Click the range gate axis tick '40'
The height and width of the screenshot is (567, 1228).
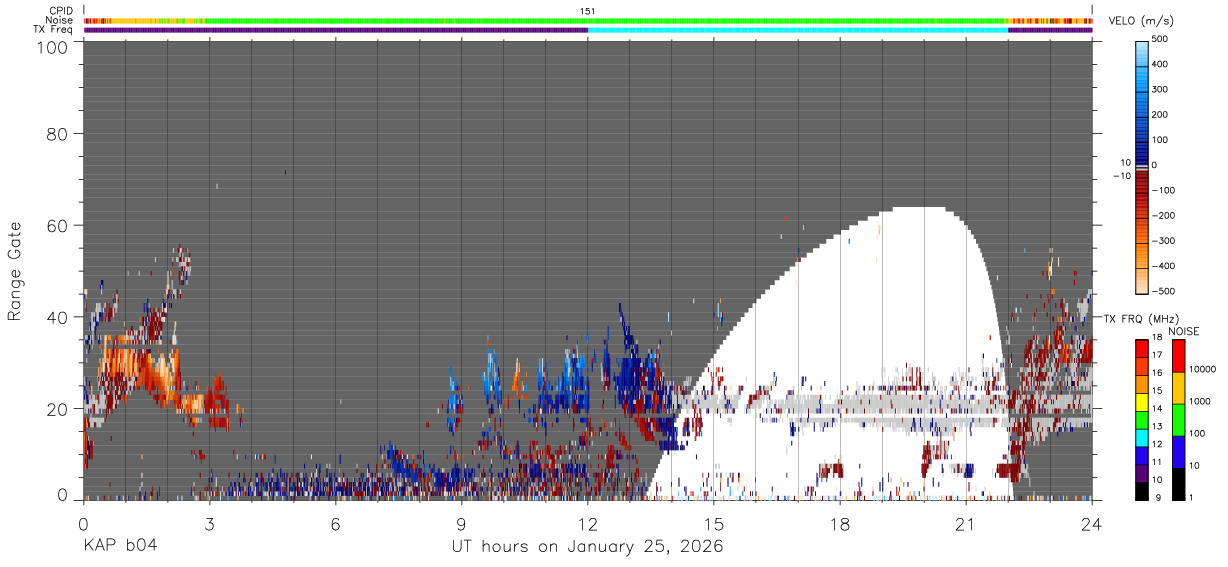tap(58, 317)
